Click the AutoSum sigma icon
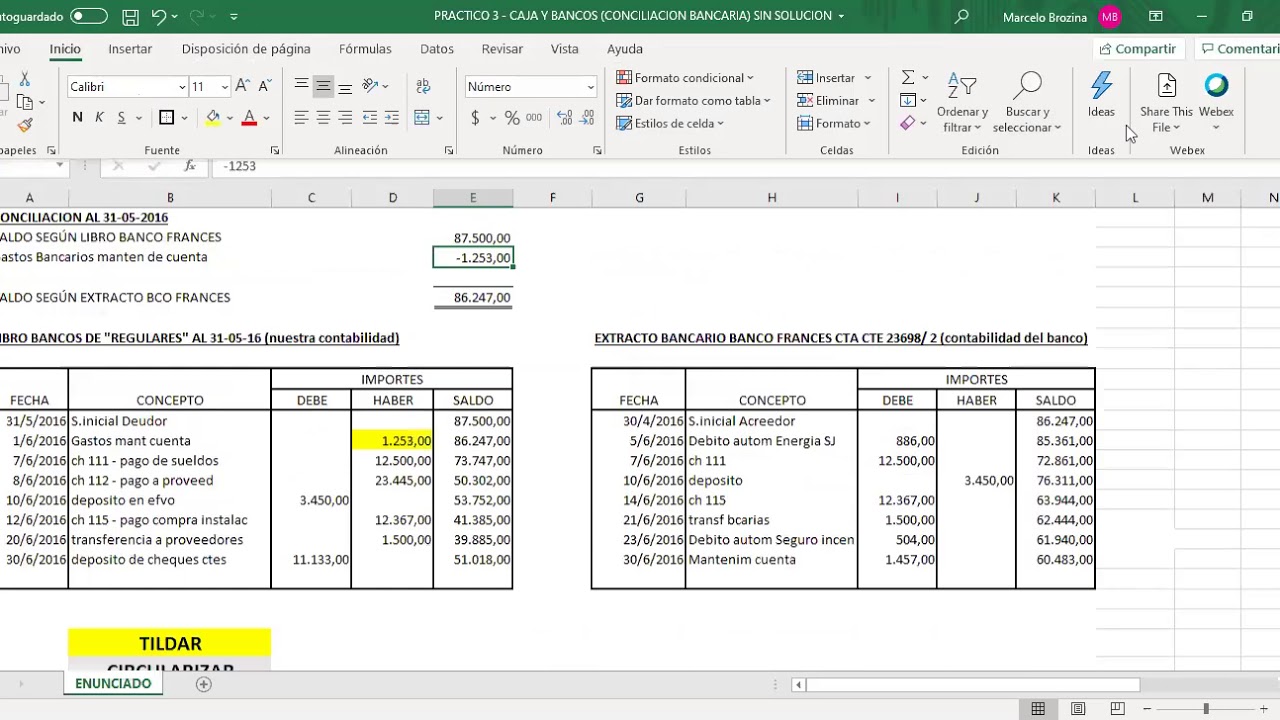Image resolution: width=1280 pixels, height=720 pixels. (908, 78)
